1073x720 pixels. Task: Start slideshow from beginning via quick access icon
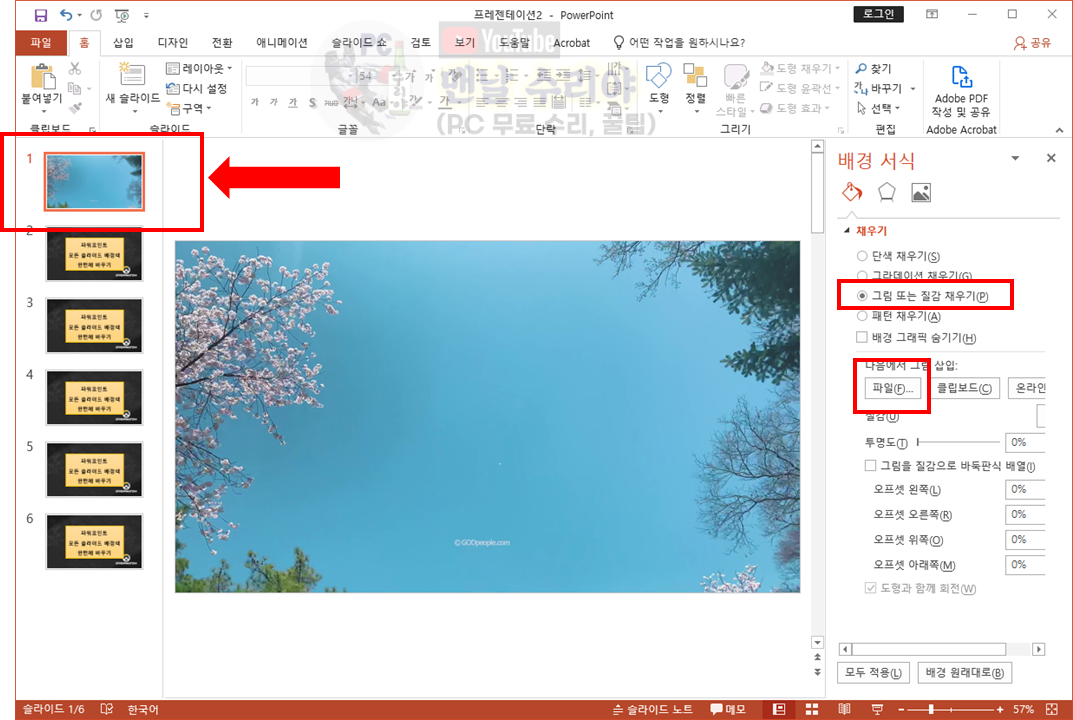coord(122,15)
